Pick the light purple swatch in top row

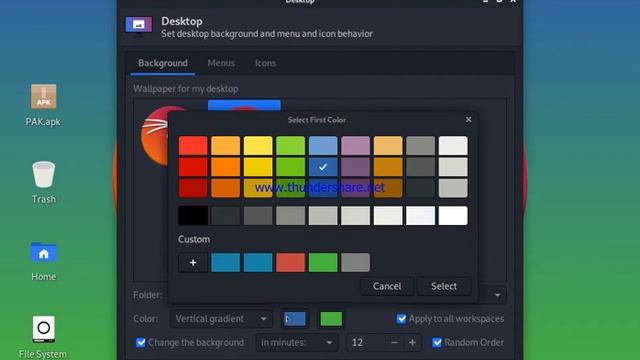[356, 146]
